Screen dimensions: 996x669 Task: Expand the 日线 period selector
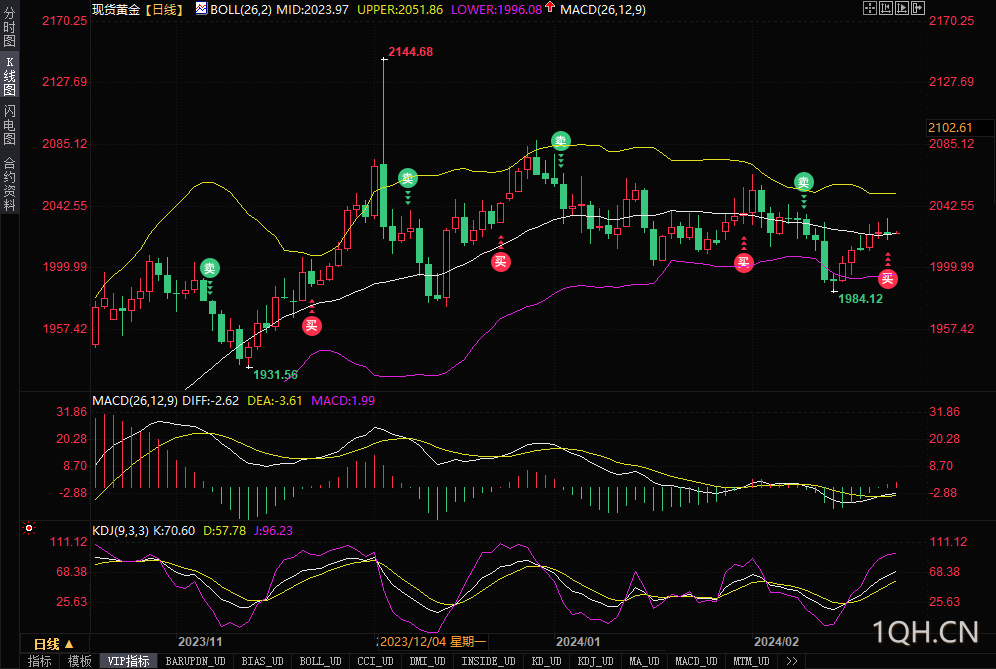tap(54, 644)
